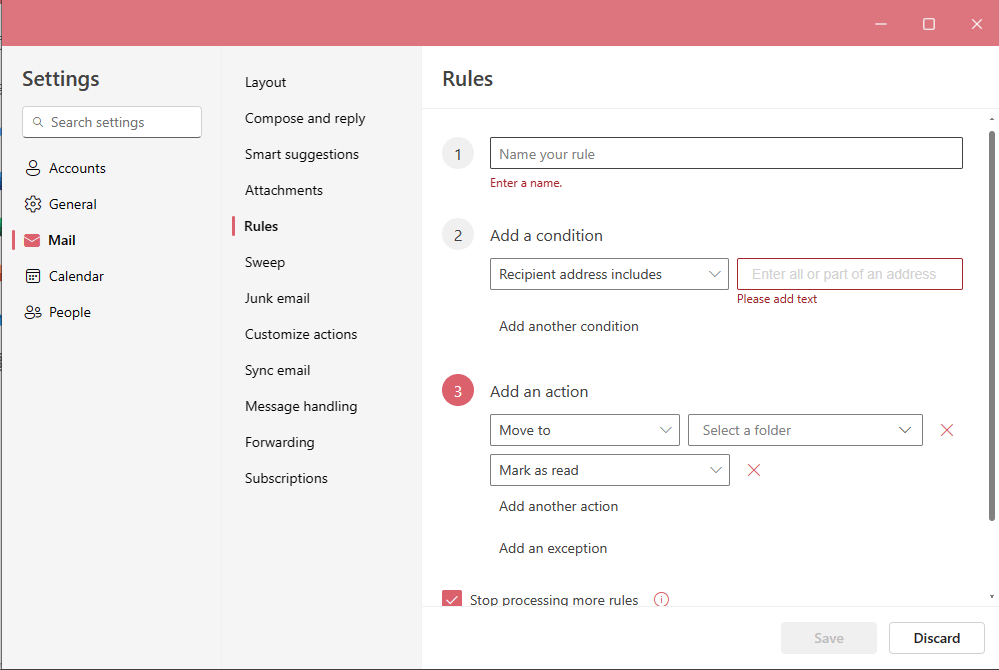Open Subscriptions settings
The image size is (999, 670).
pos(286,478)
